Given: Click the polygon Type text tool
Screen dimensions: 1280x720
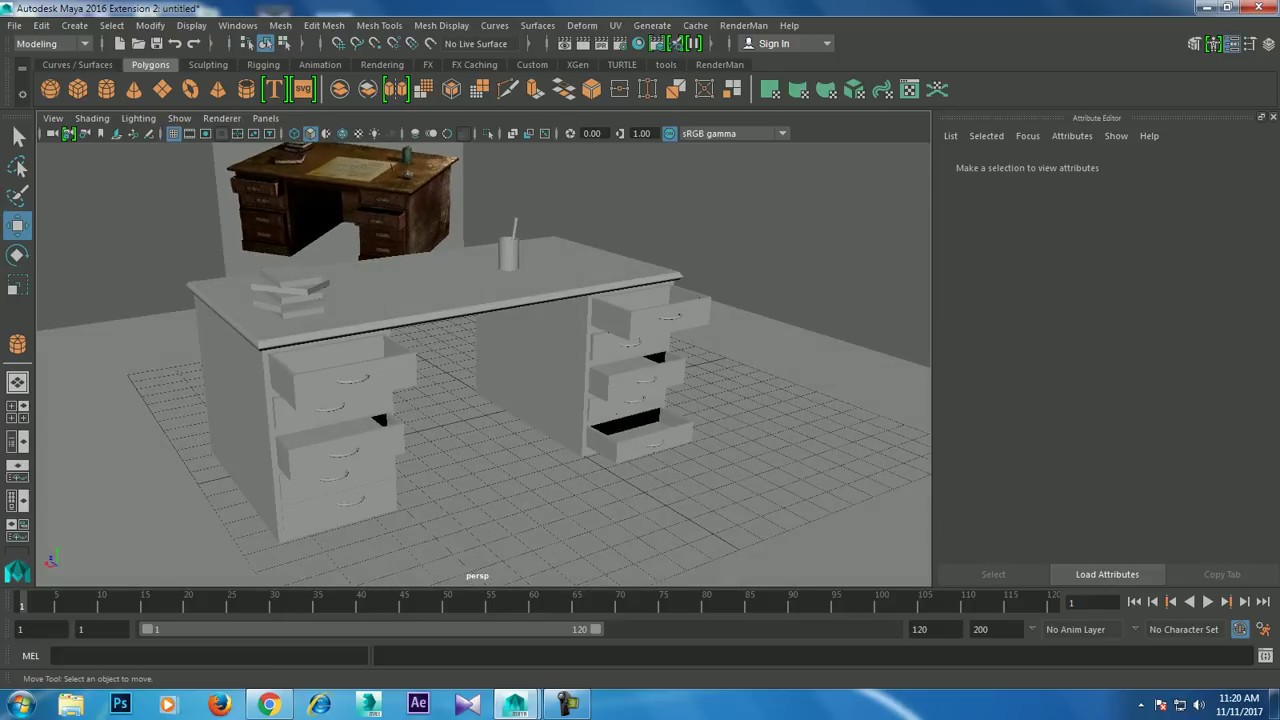Looking at the screenshot, I should 274,90.
